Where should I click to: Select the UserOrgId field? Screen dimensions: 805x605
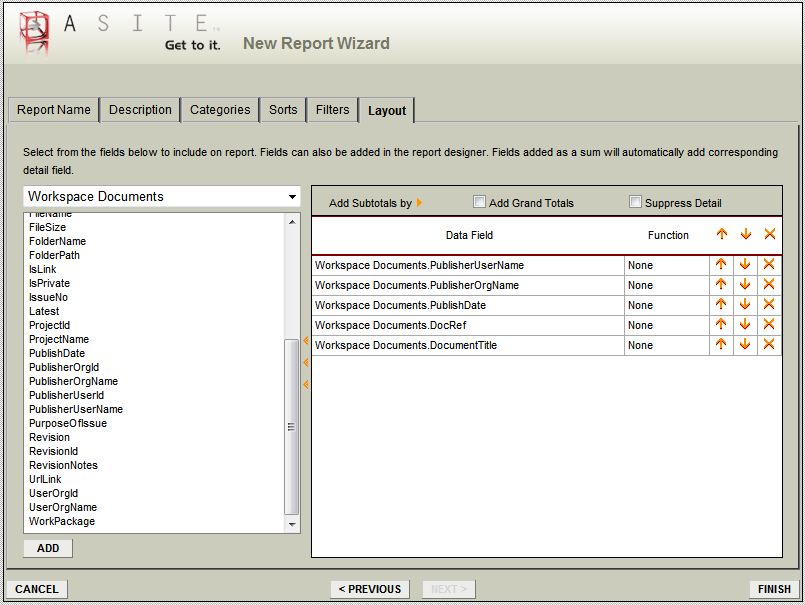coord(54,493)
